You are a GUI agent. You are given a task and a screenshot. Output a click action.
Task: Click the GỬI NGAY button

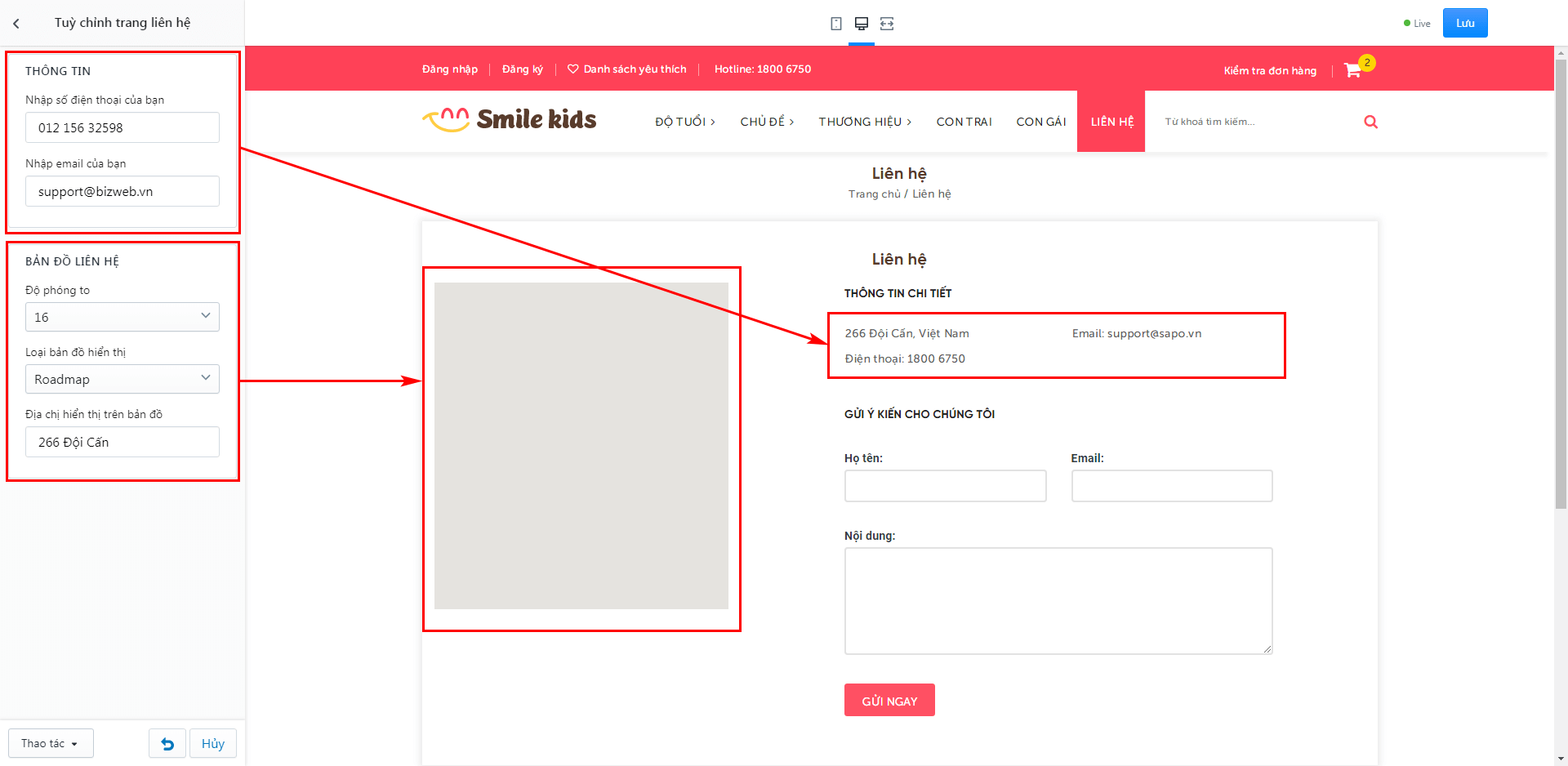tap(889, 701)
